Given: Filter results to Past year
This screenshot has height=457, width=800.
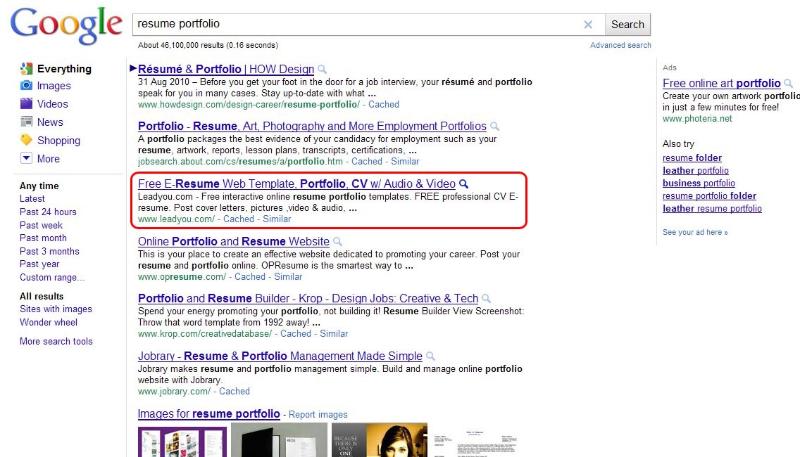Looking at the screenshot, I should [39, 264].
